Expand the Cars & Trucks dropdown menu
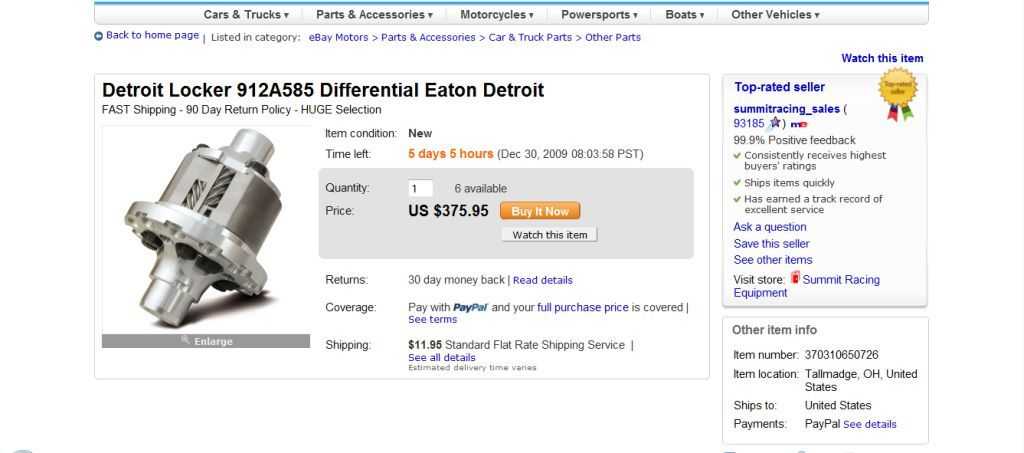This screenshot has height=453, width=1024. pos(246,14)
